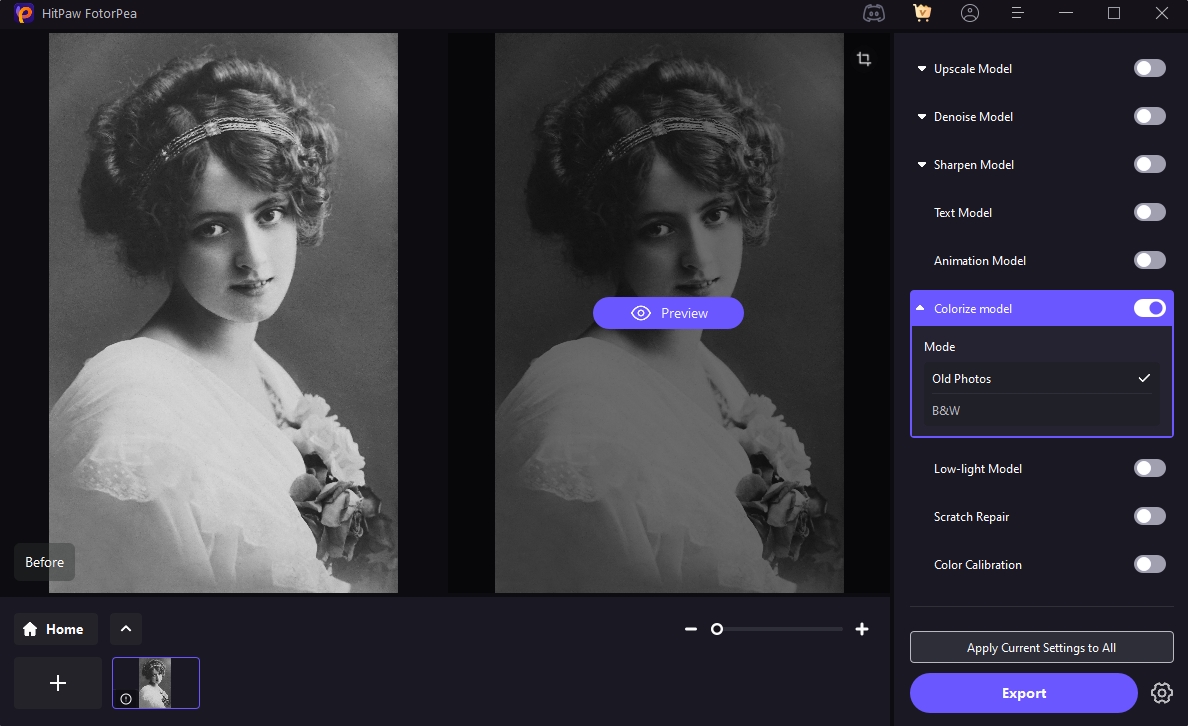The width and height of the screenshot is (1188, 726).
Task: Select the crop tool icon
Action: 864,59
